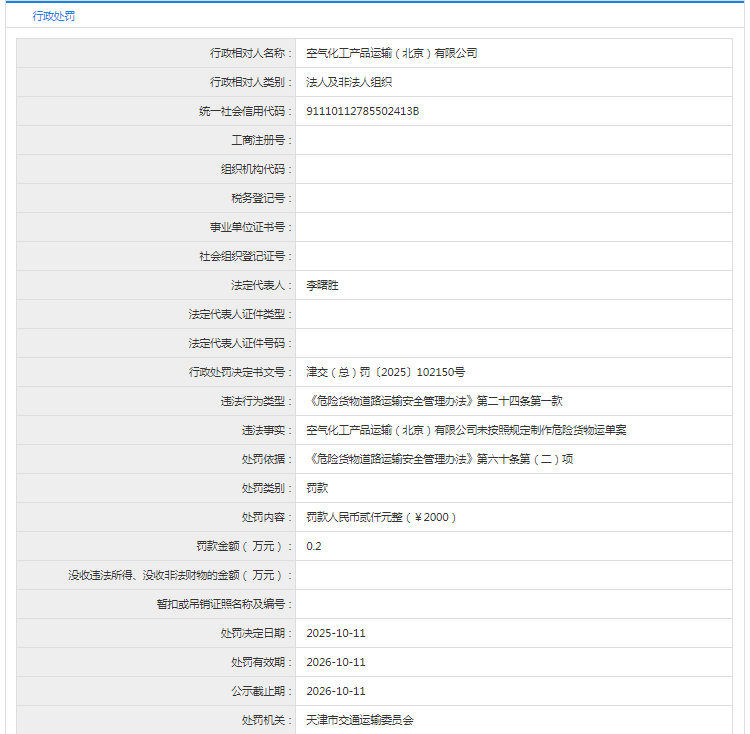Click the 公示截止期 date 2026-10-11
Image resolution: width=750 pixels, height=734 pixels.
tap(336, 691)
